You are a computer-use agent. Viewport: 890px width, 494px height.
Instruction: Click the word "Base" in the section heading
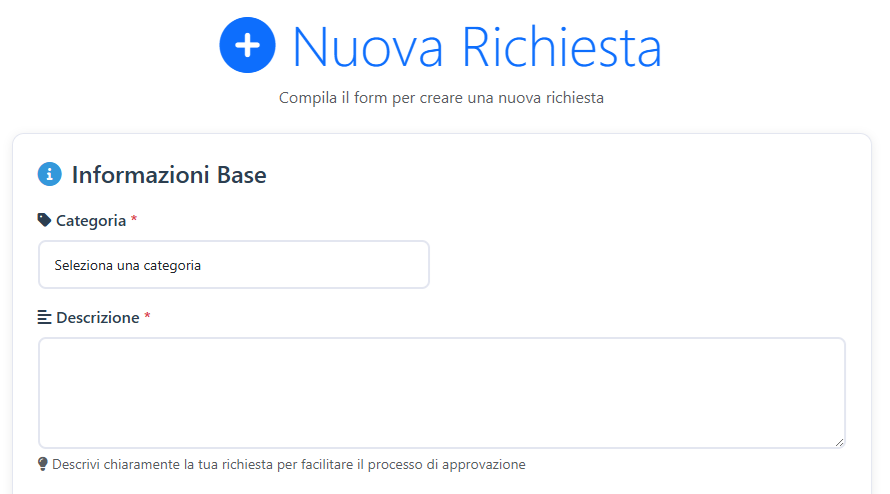242,175
